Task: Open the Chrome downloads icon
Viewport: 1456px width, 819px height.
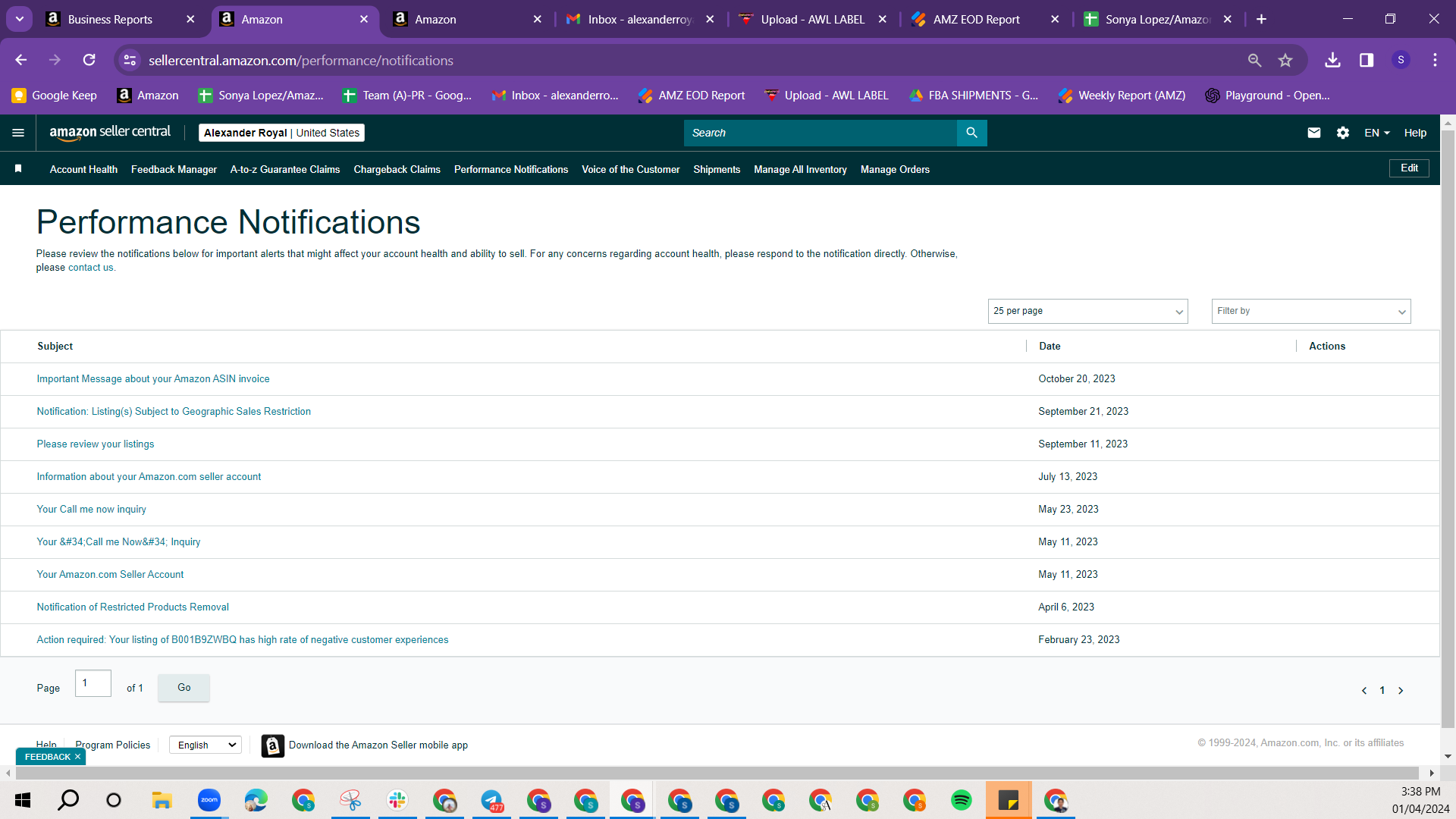Action: (1332, 60)
